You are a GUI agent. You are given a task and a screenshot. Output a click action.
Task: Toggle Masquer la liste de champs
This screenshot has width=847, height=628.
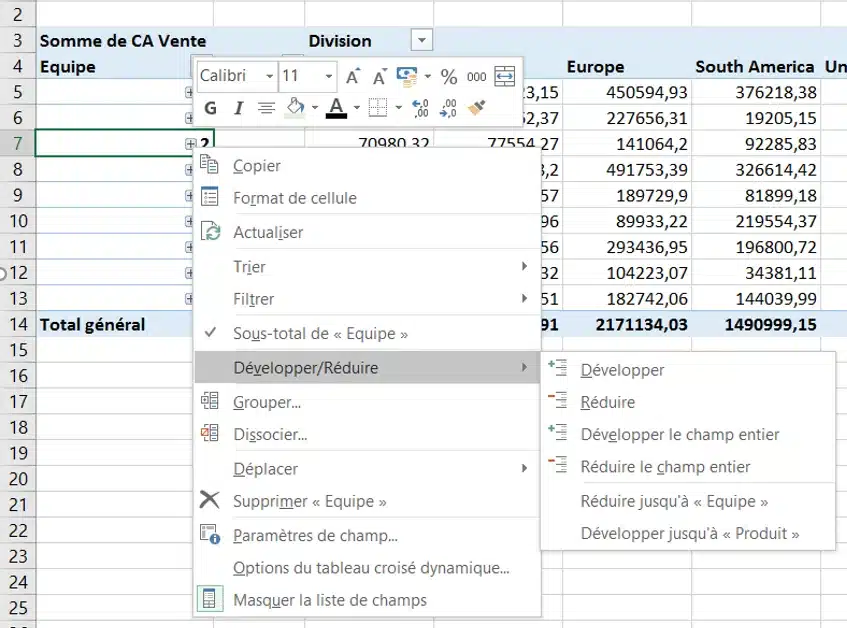(x=367, y=600)
